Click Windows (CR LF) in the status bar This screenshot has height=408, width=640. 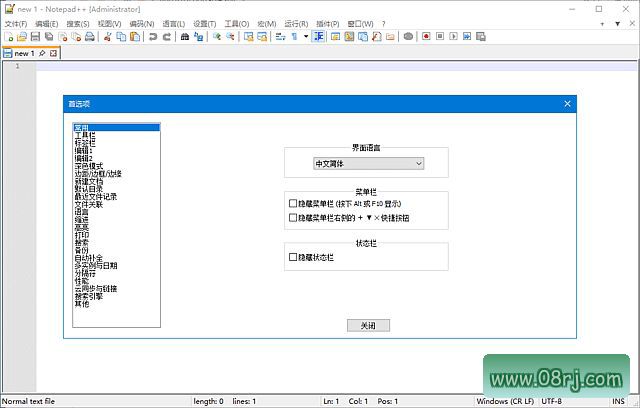506,401
